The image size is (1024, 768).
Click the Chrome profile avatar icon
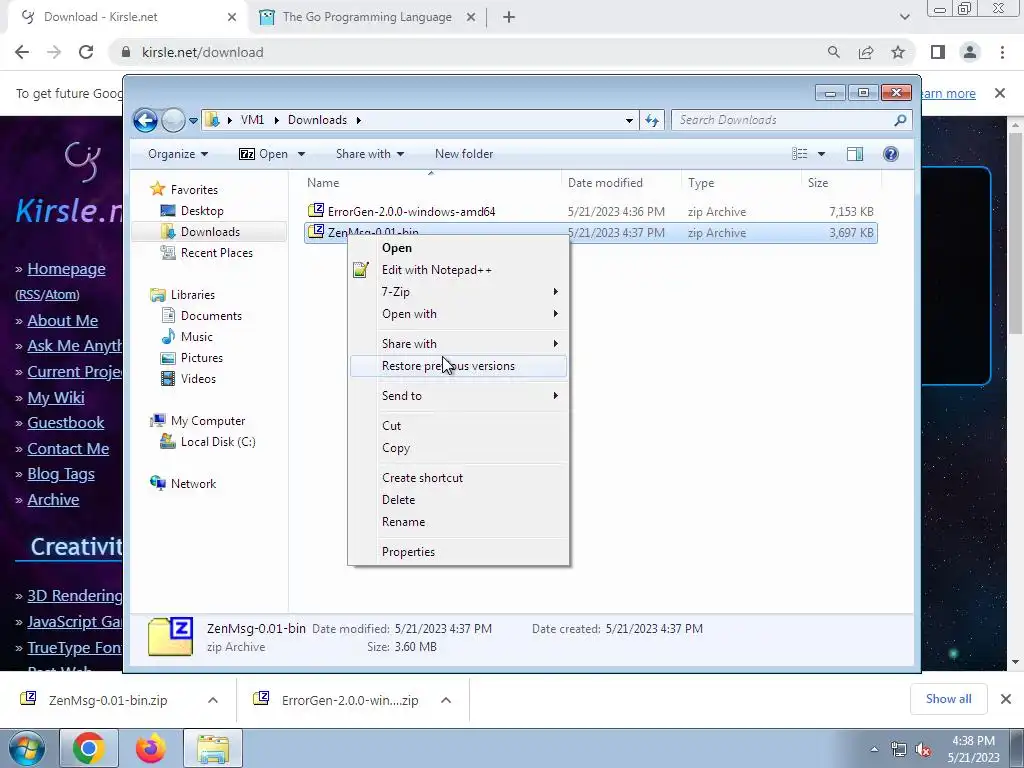(970, 52)
